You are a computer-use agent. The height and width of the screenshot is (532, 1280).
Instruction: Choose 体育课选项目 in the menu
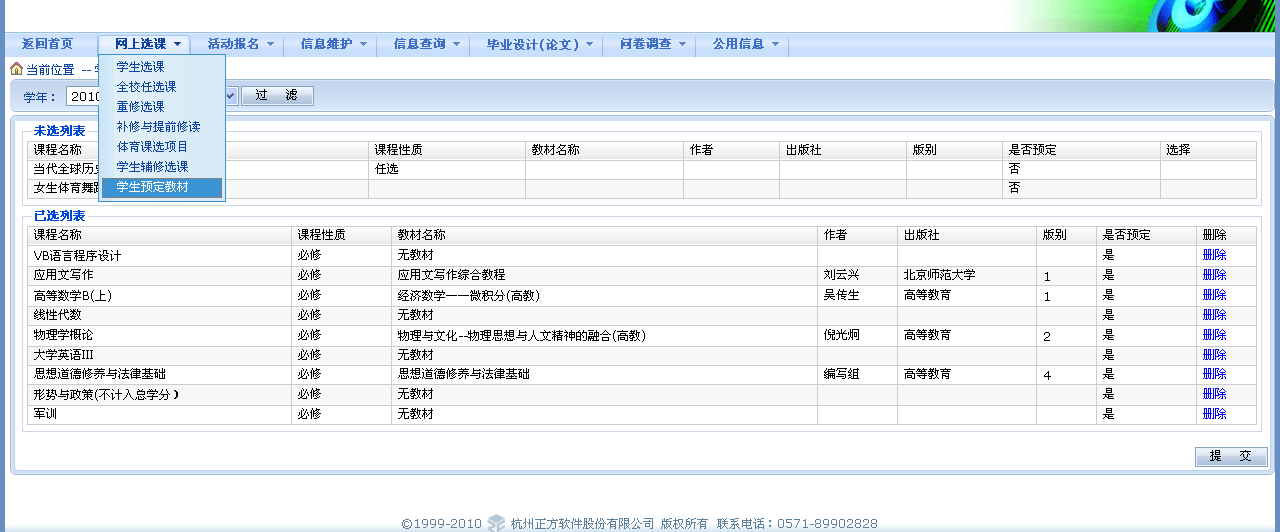tap(152, 147)
